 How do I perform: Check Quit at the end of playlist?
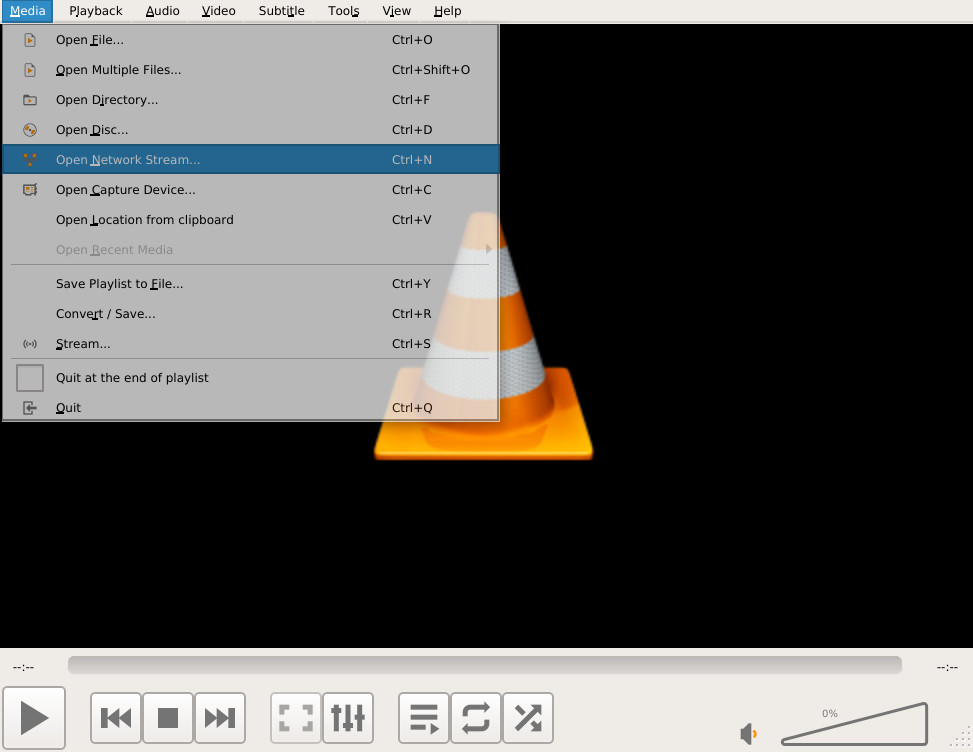coord(30,378)
